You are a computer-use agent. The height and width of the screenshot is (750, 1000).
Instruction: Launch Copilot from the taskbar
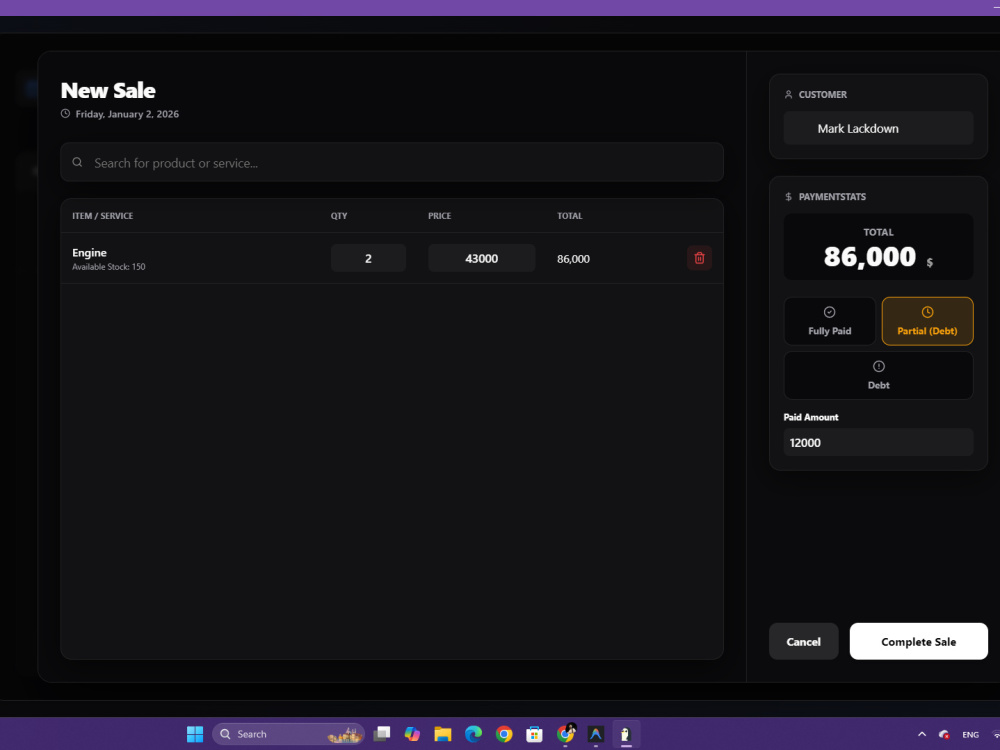412,734
